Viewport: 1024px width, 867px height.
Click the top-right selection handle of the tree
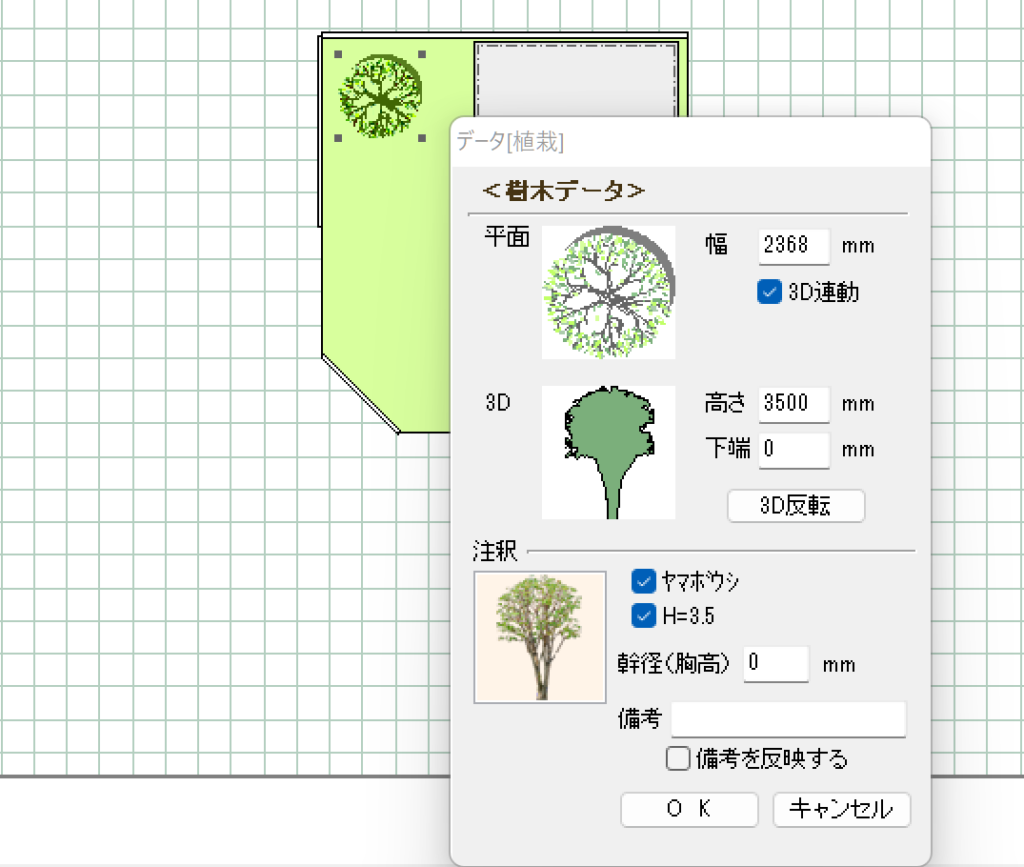tap(422, 55)
